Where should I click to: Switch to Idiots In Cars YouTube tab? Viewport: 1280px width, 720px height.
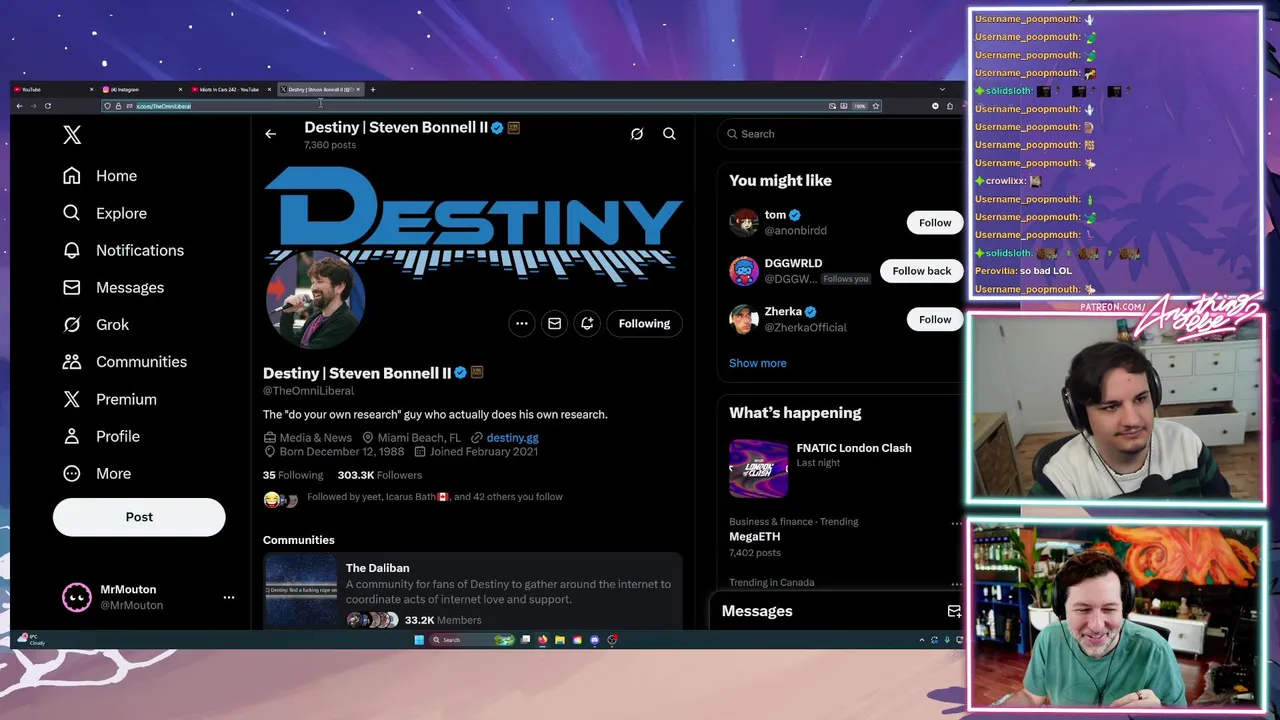[230, 90]
